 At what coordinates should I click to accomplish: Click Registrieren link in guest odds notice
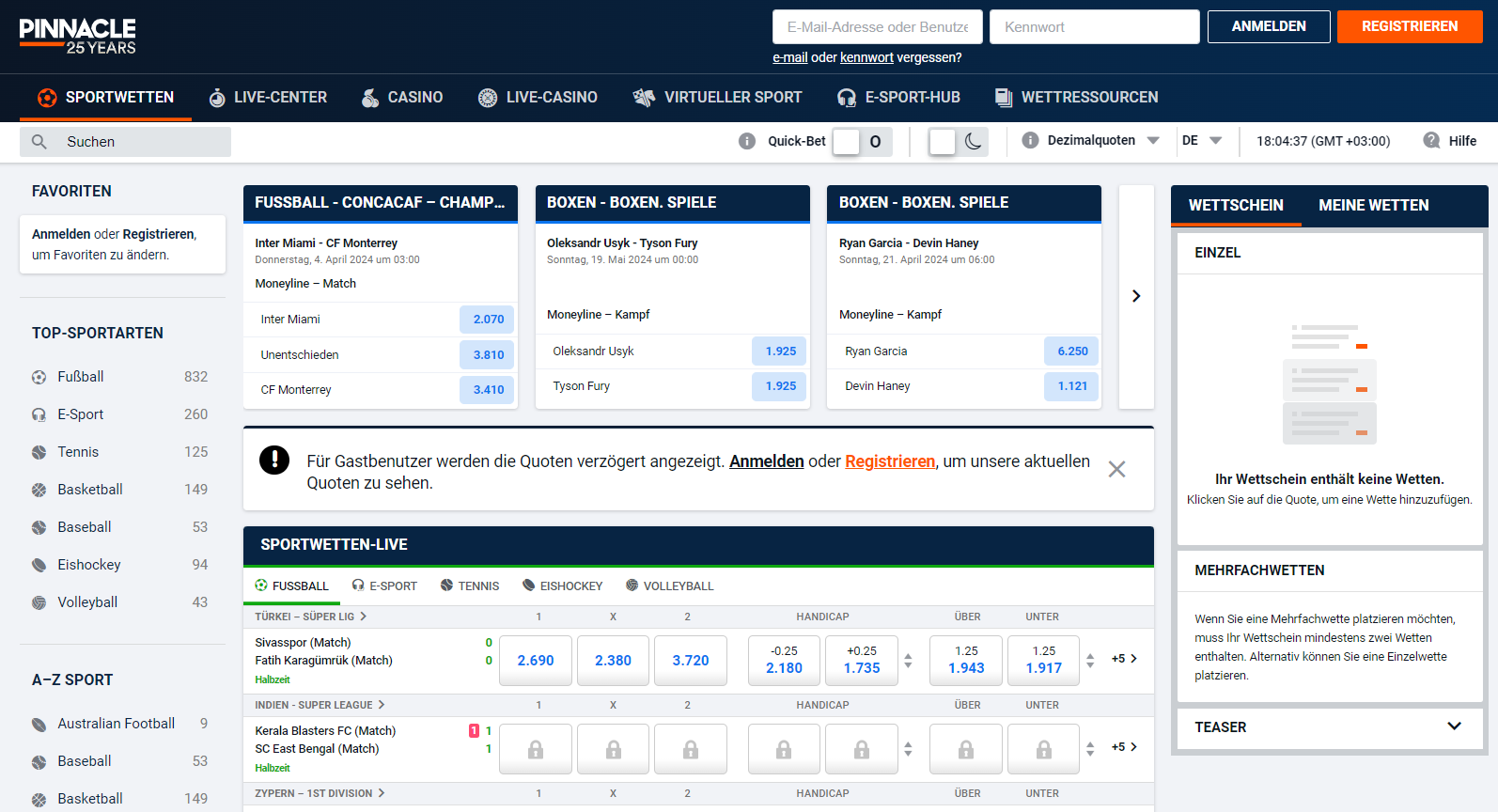[x=890, y=461]
